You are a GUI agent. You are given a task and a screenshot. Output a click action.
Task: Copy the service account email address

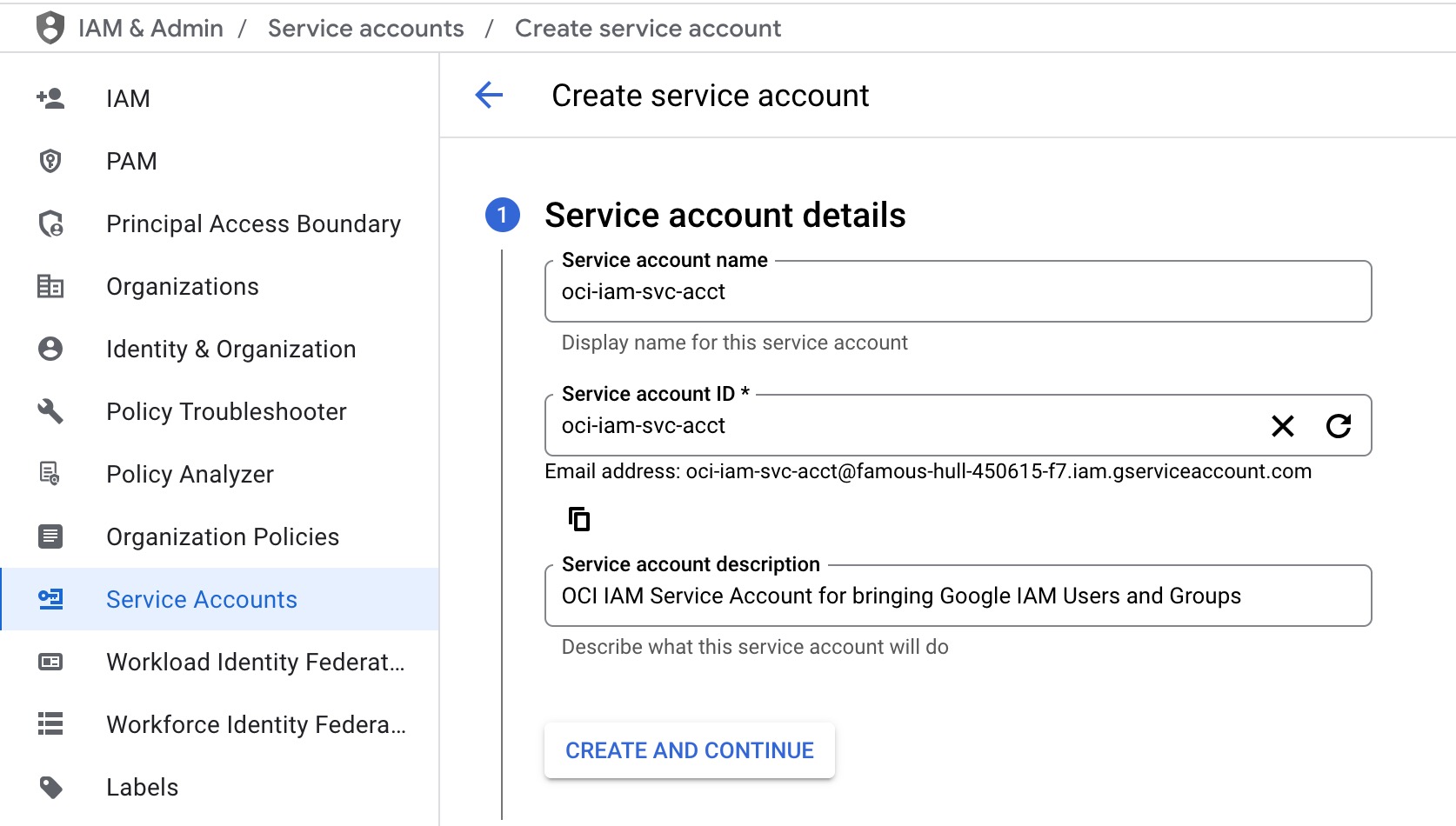[x=578, y=519]
